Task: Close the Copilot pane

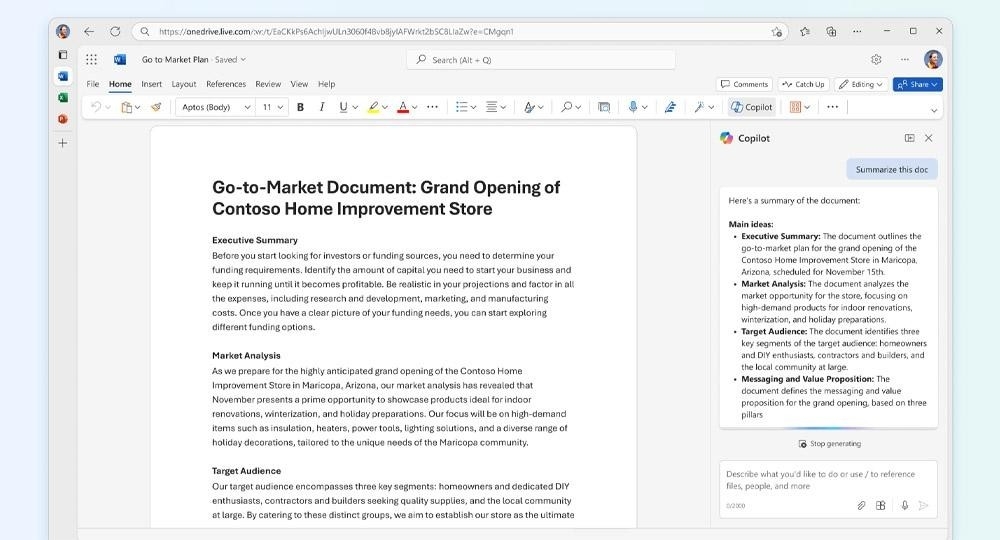Action: (929, 138)
